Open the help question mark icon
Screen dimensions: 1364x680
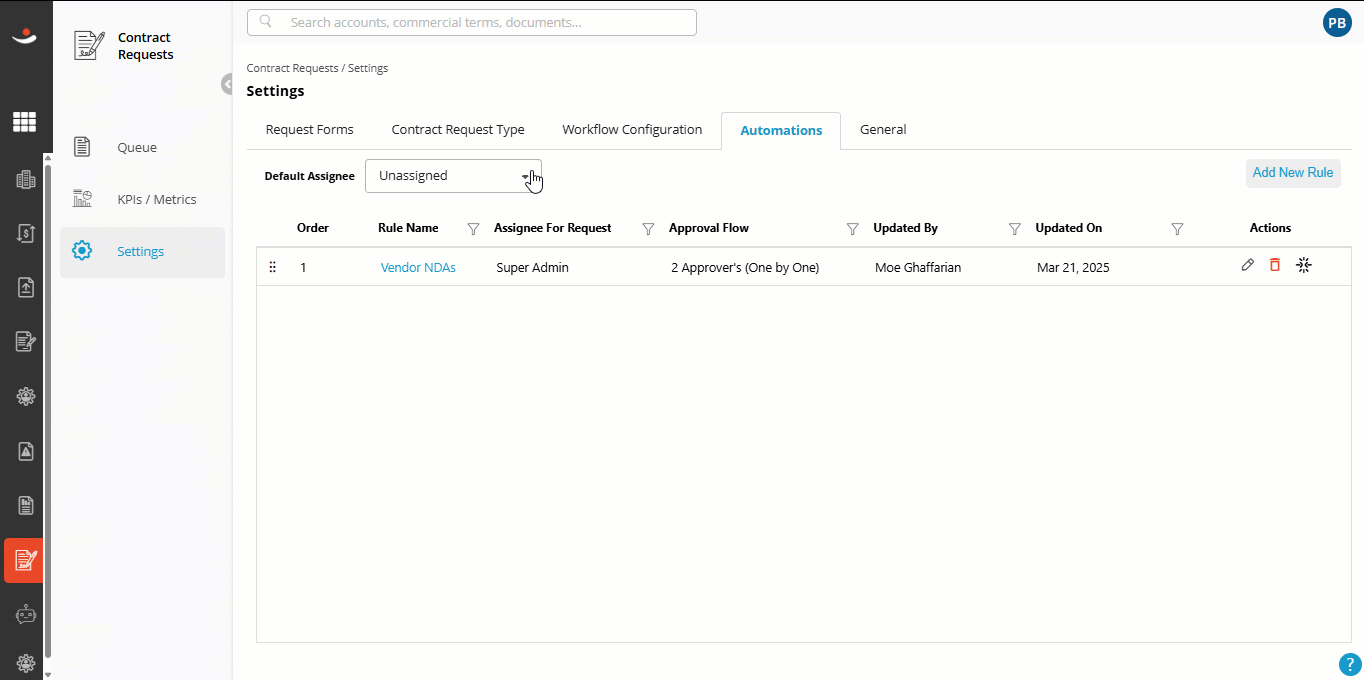click(x=1349, y=665)
